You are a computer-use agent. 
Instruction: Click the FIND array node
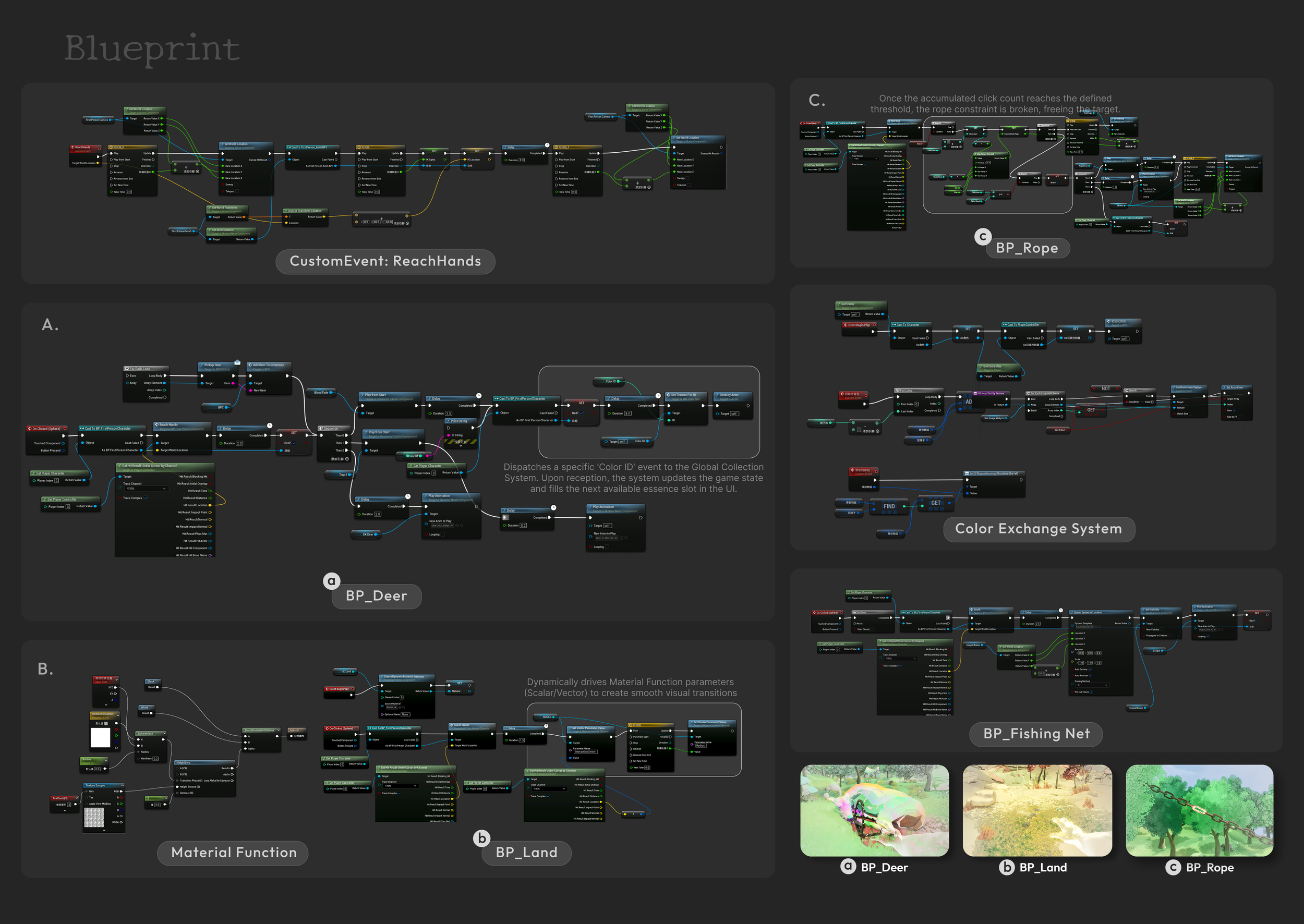tap(889, 506)
